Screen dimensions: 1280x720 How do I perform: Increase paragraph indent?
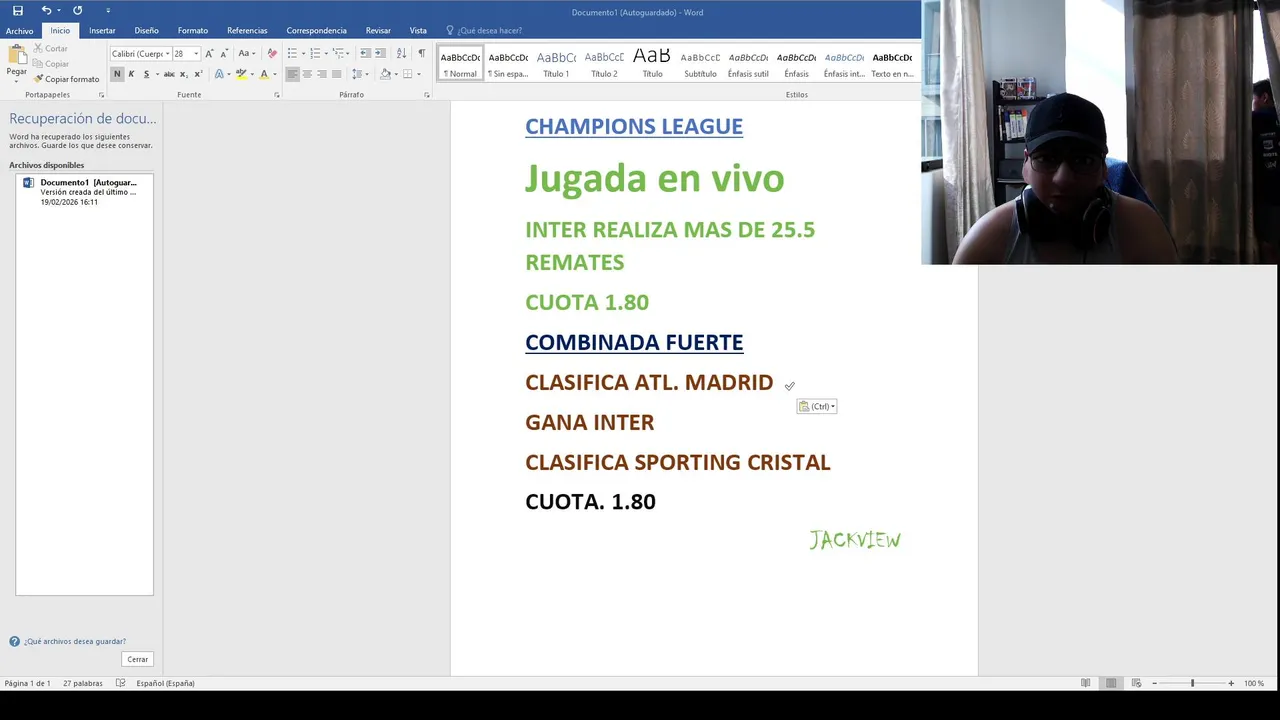tap(380, 54)
